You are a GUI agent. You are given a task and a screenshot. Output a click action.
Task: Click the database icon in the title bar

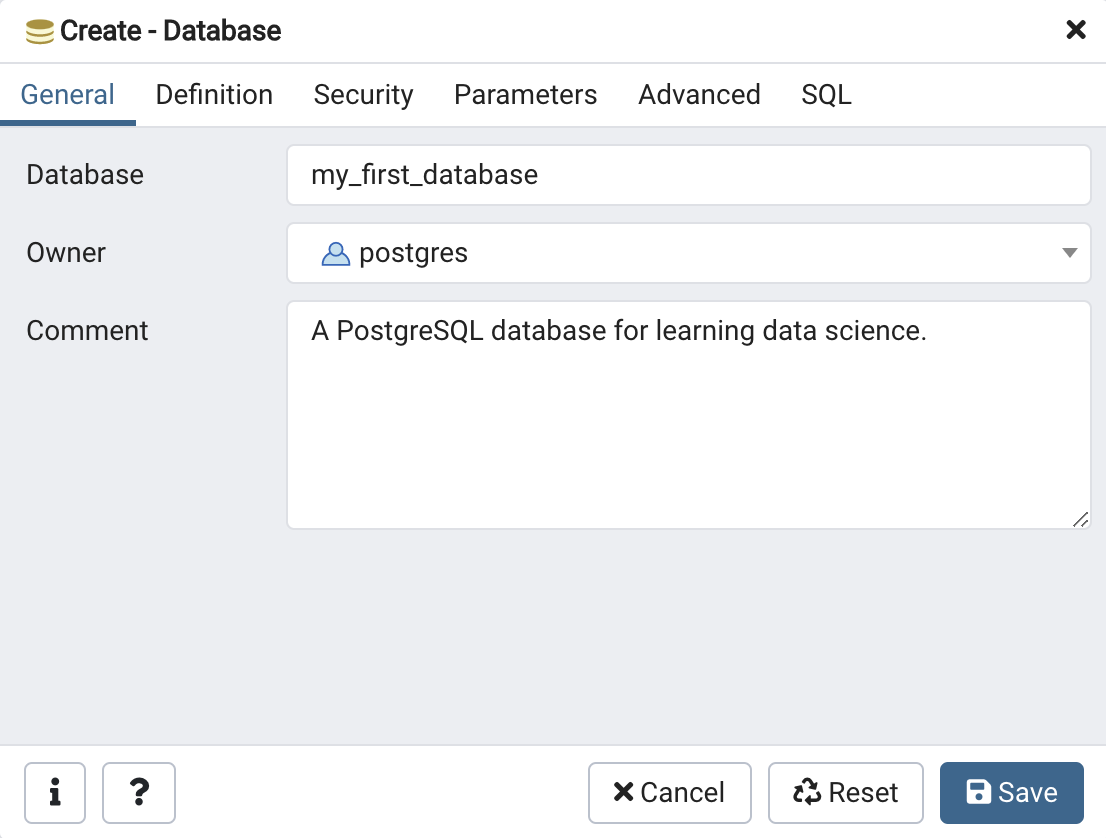coord(40,31)
